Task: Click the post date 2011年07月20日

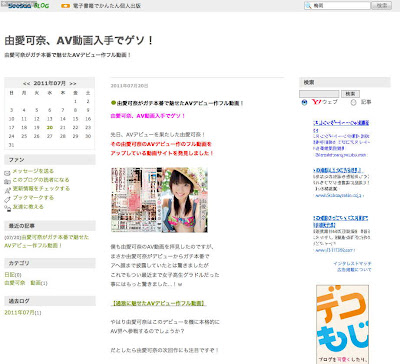Action: pyautogui.click(x=129, y=86)
